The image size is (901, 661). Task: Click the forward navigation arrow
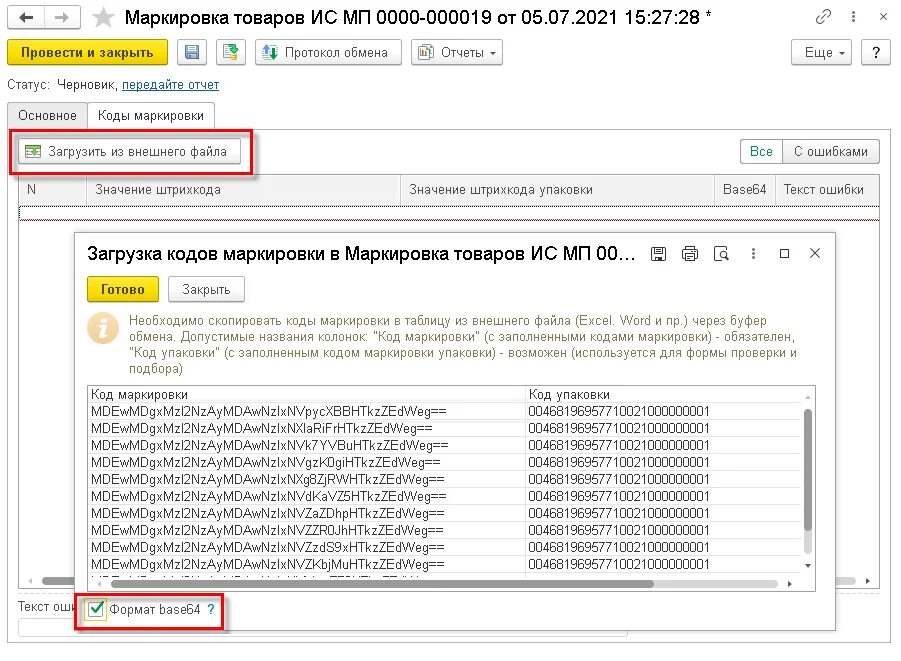click(58, 17)
